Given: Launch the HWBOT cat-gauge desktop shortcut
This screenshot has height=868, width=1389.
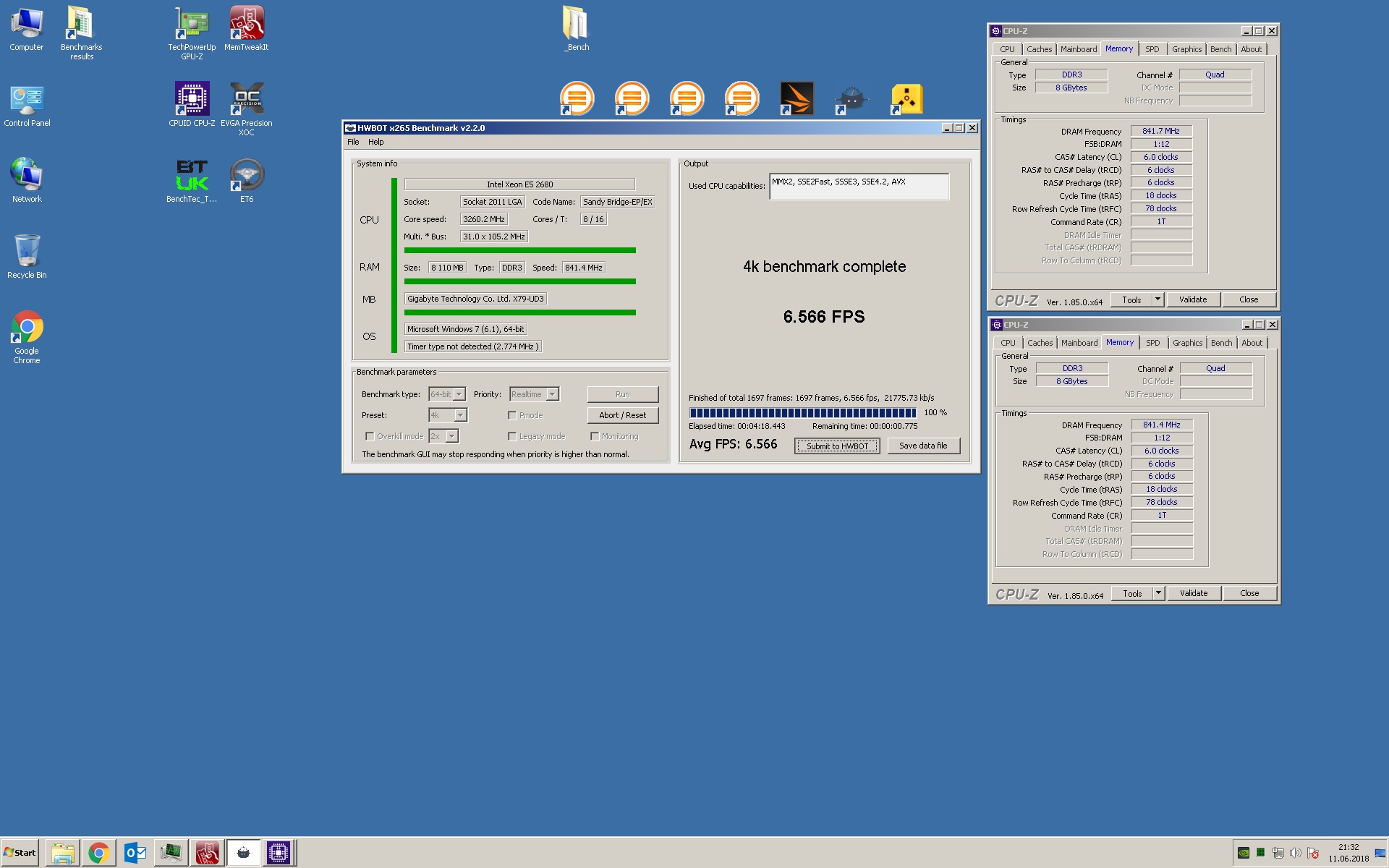Looking at the screenshot, I should (851, 98).
